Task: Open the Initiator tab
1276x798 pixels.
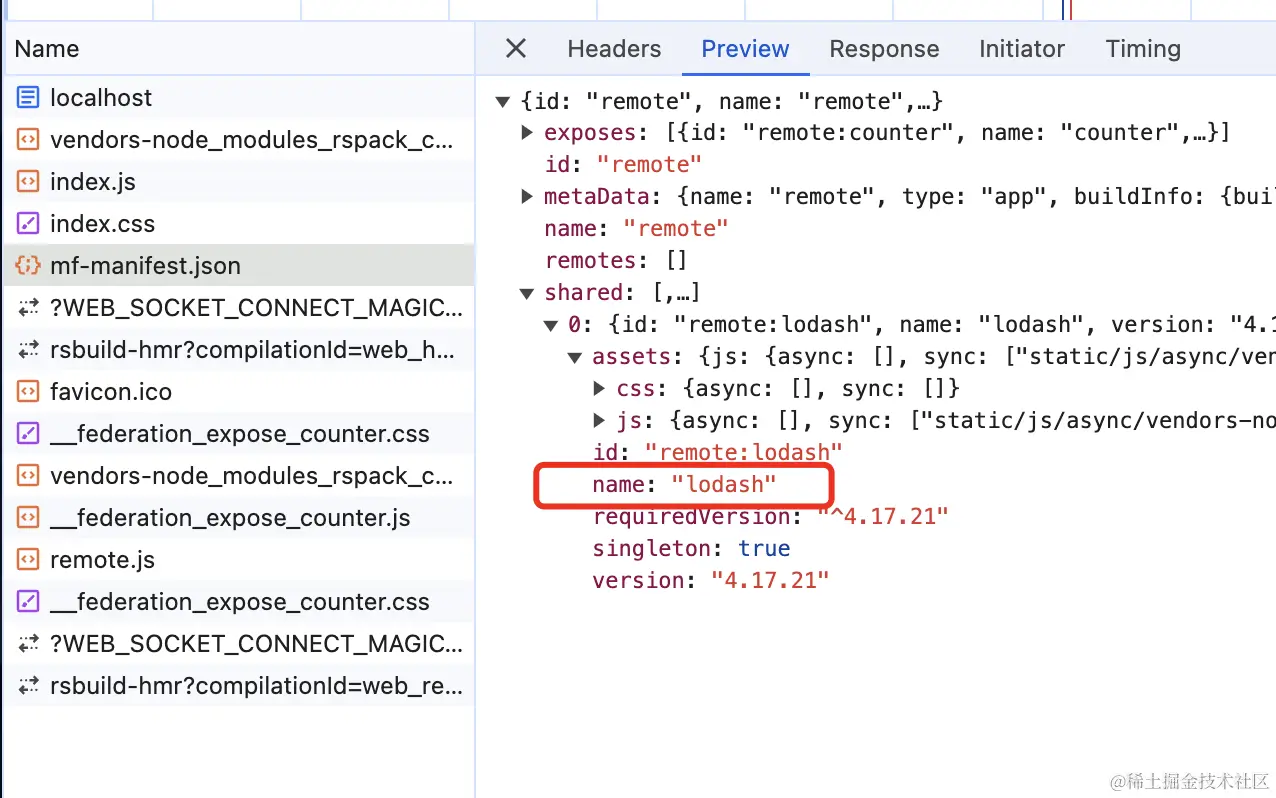Action: (x=1022, y=49)
